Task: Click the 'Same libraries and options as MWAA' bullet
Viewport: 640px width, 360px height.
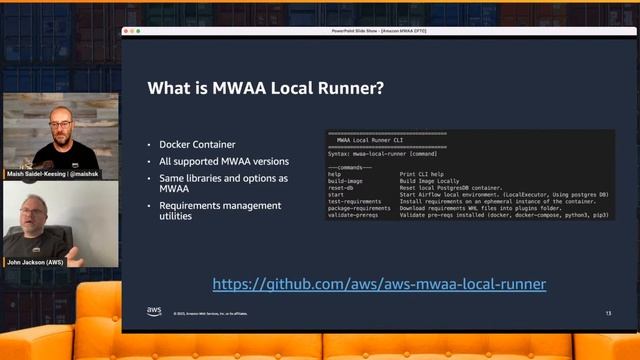Action: [223, 183]
